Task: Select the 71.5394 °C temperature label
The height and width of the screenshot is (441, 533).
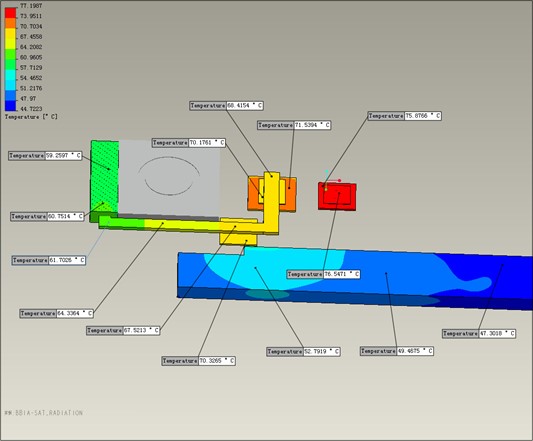Action: pyautogui.click(x=294, y=125)
